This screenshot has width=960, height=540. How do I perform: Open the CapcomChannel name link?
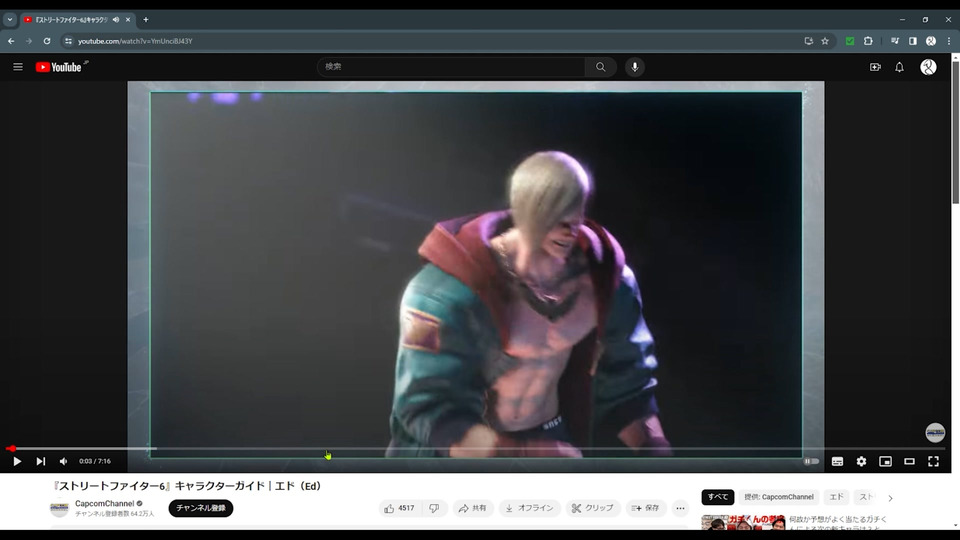104,503
